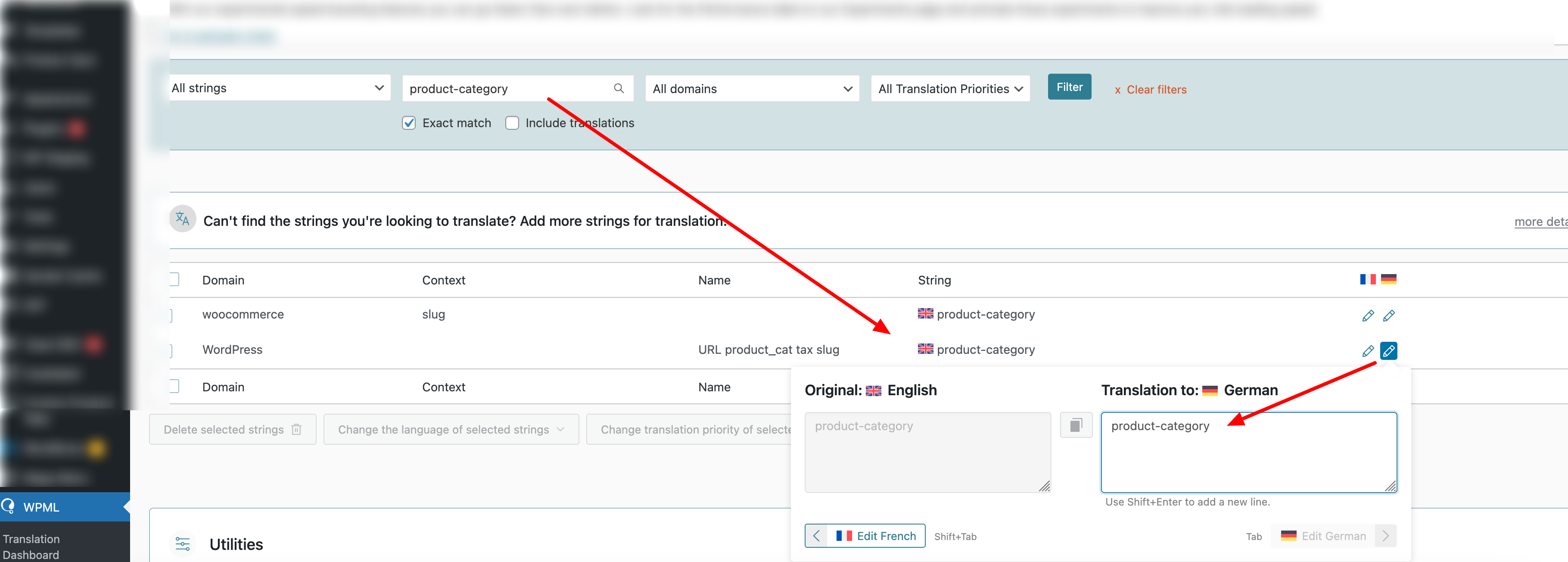This screenshot has height=562, width=1568.
Task: Enable Include translations checkbox
Action: (x=512, y=123)
